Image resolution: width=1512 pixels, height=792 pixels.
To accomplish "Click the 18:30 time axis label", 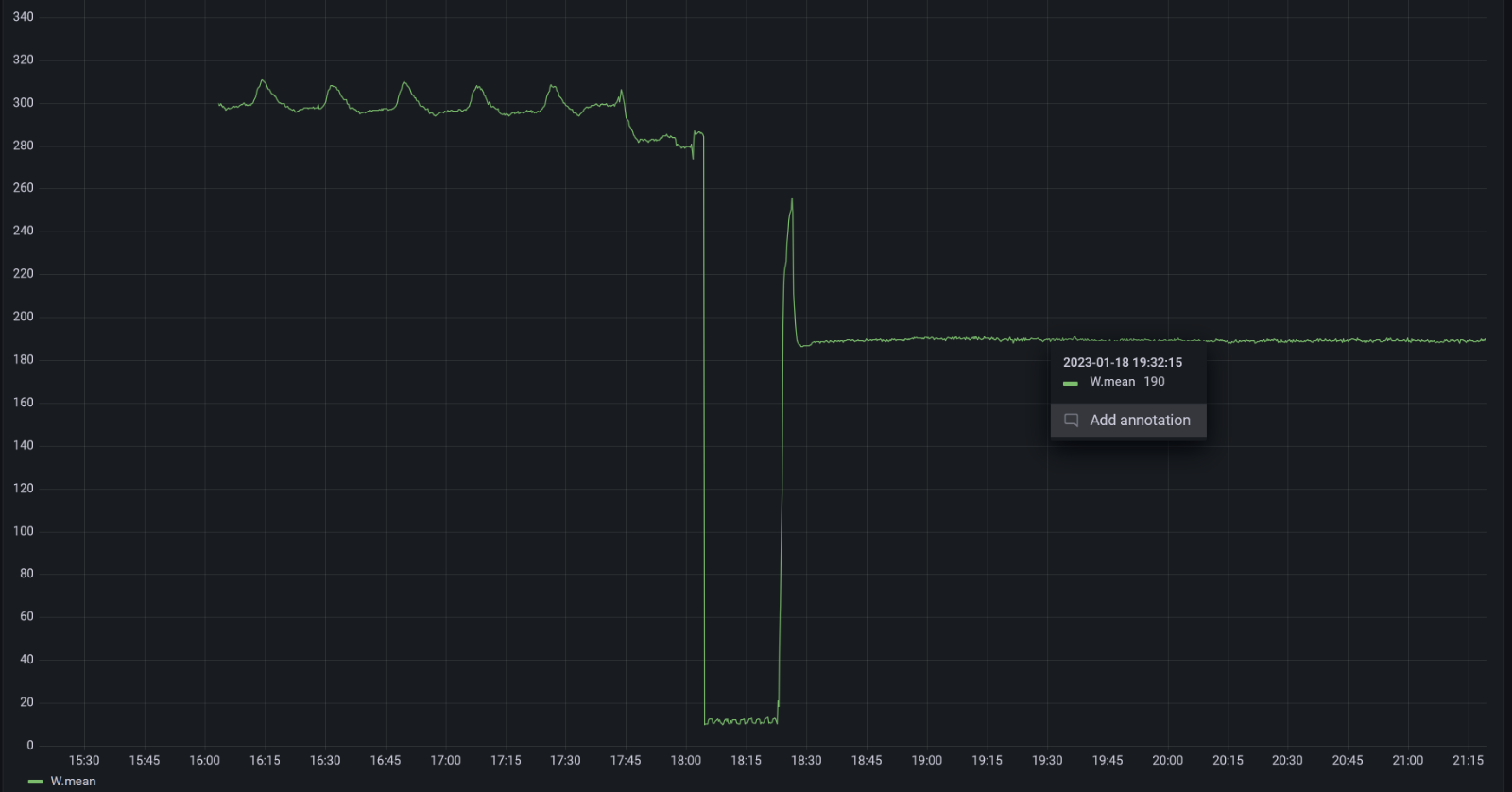I will (806, 760).
